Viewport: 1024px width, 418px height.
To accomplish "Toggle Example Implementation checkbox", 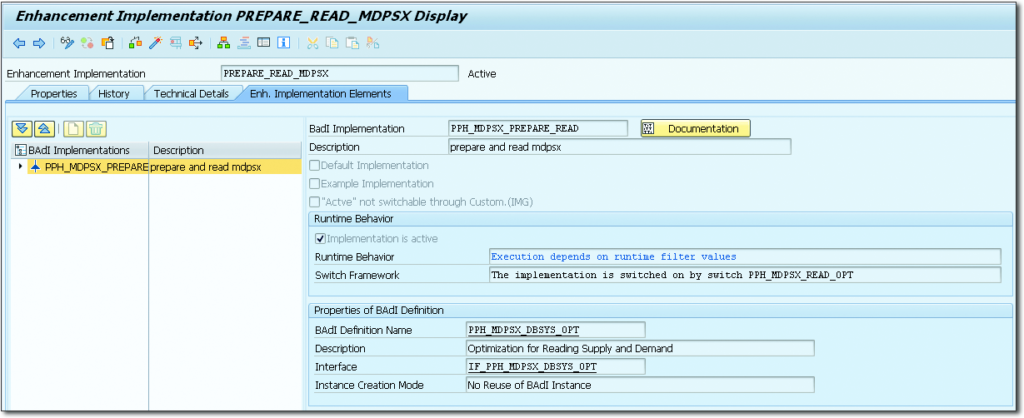I will 315,184.
